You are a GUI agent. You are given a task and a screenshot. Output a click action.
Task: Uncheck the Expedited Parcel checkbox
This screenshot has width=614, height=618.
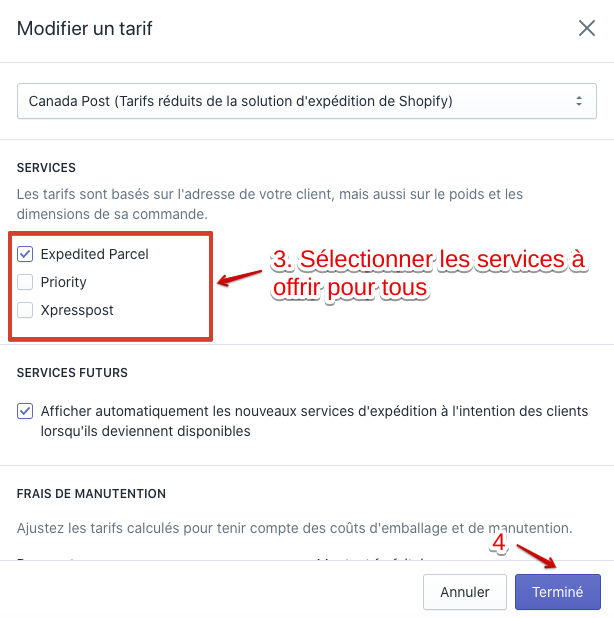[26, 254]
